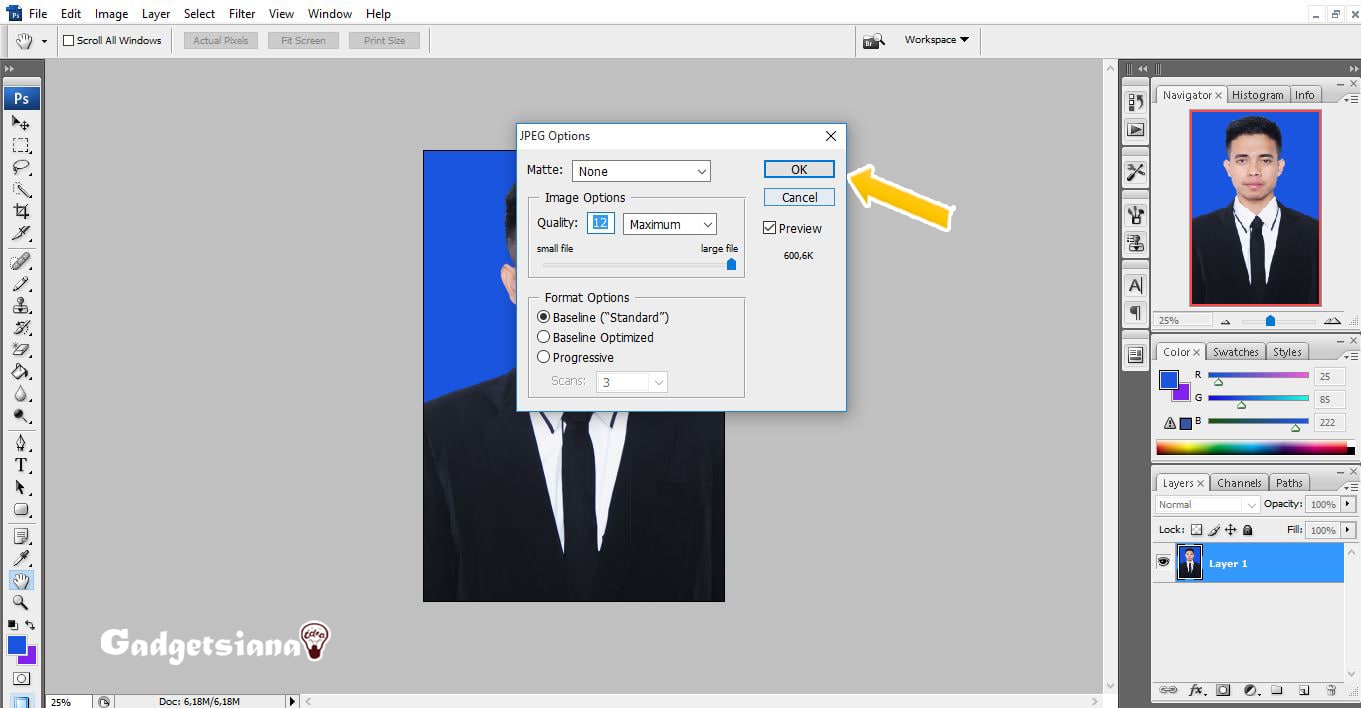The image size is (1361, 708).
Task: Toggle Lock position icon
Action: point(1231,530)
